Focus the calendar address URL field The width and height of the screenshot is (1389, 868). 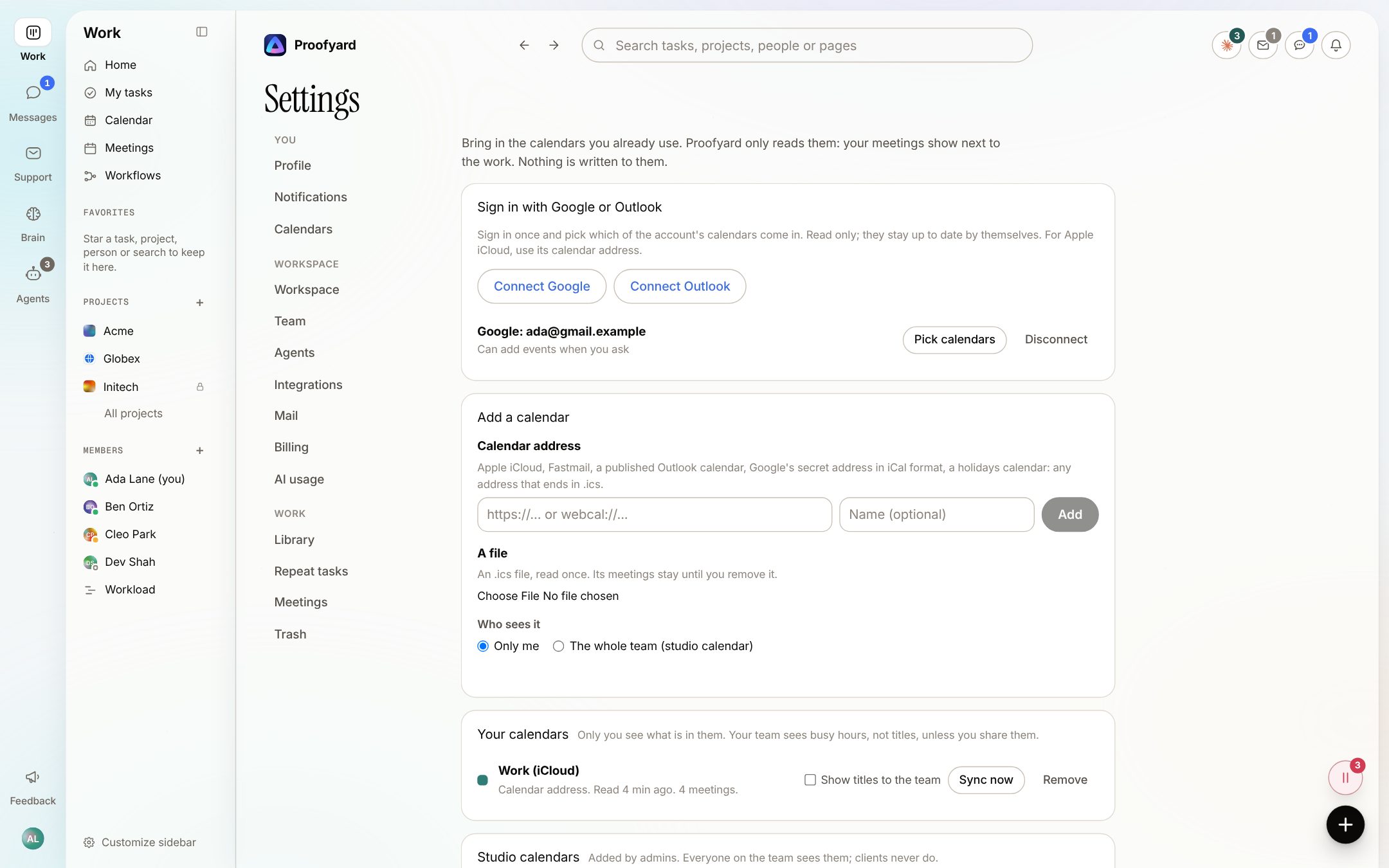point(655,514)
